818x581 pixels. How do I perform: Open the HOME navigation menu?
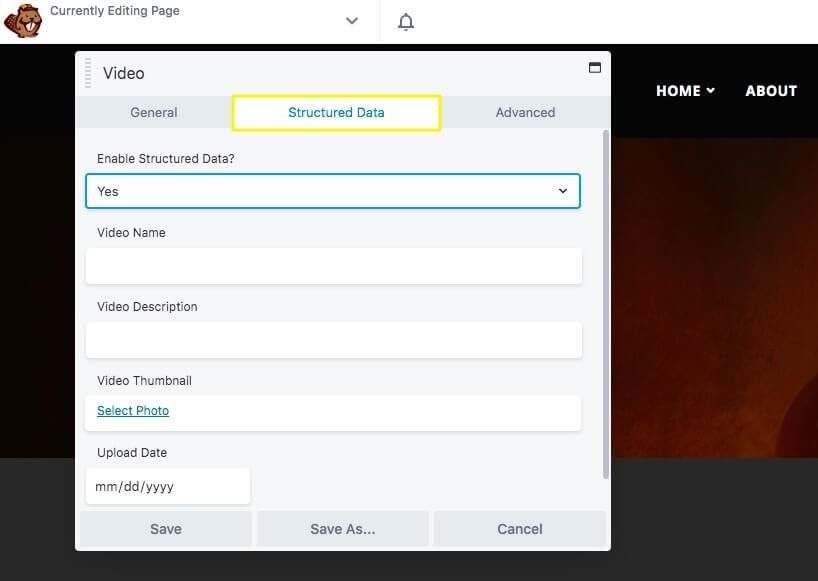[x=685, y=91]
